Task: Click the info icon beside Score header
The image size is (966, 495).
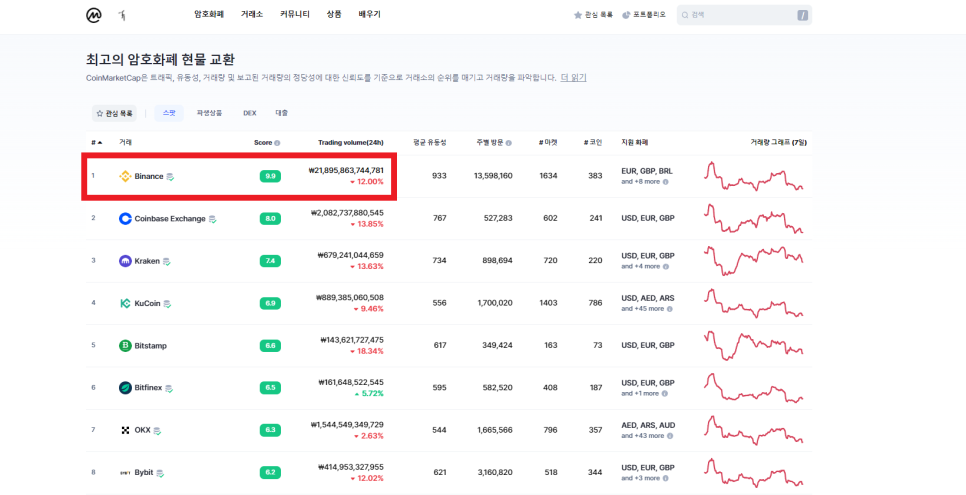Action: pyautogui.click(x=277, y=143)
